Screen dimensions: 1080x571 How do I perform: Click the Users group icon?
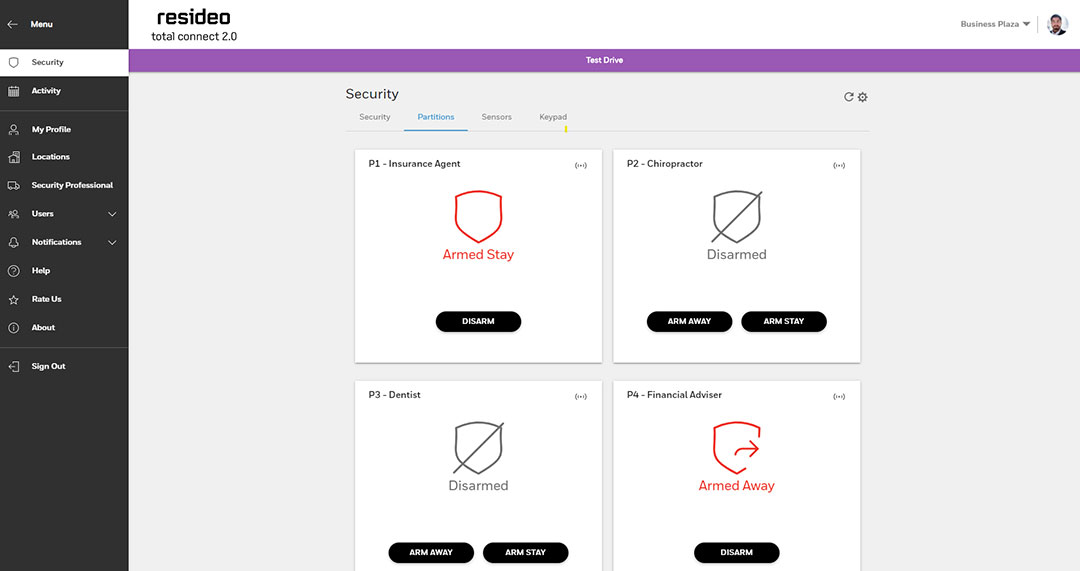tap(13, 214)
